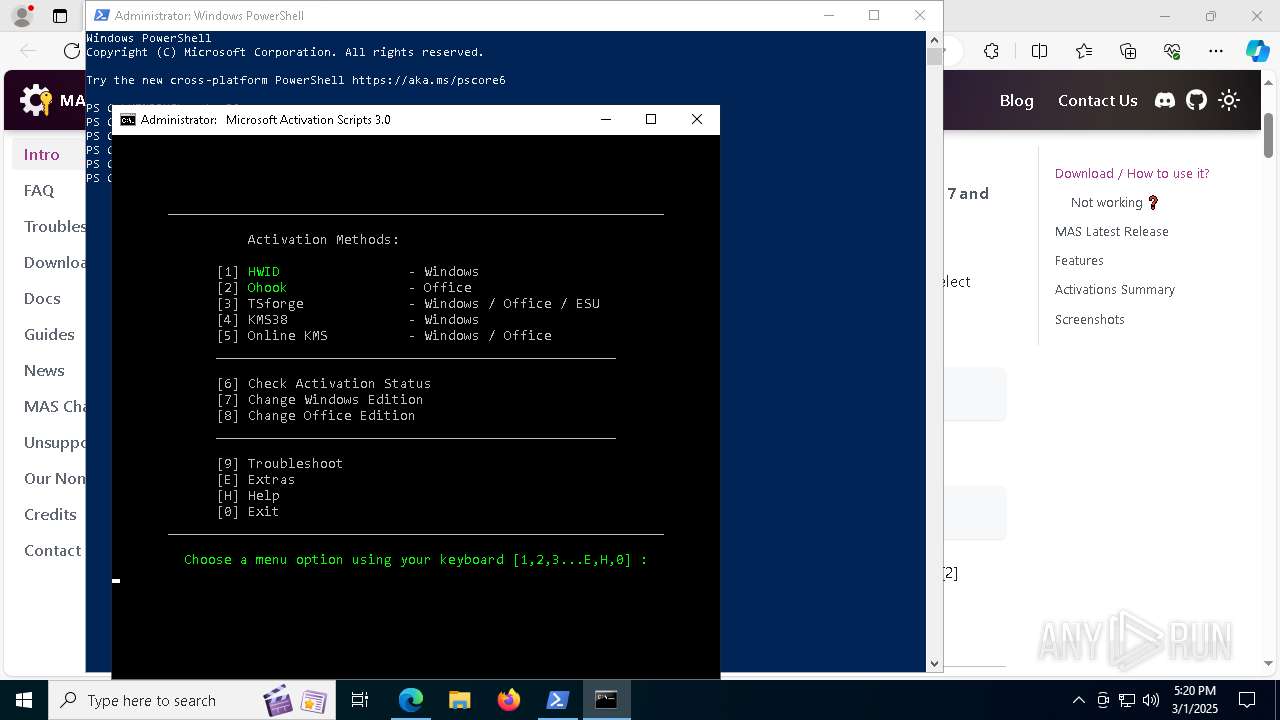Click the Edge back arrow button

28,51
